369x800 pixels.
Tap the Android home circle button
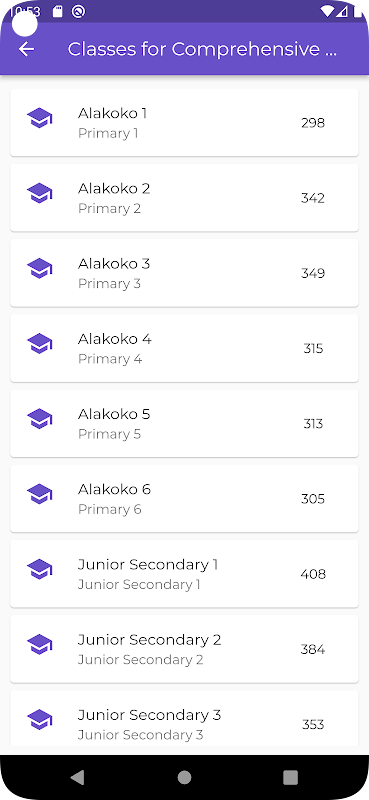184,777
